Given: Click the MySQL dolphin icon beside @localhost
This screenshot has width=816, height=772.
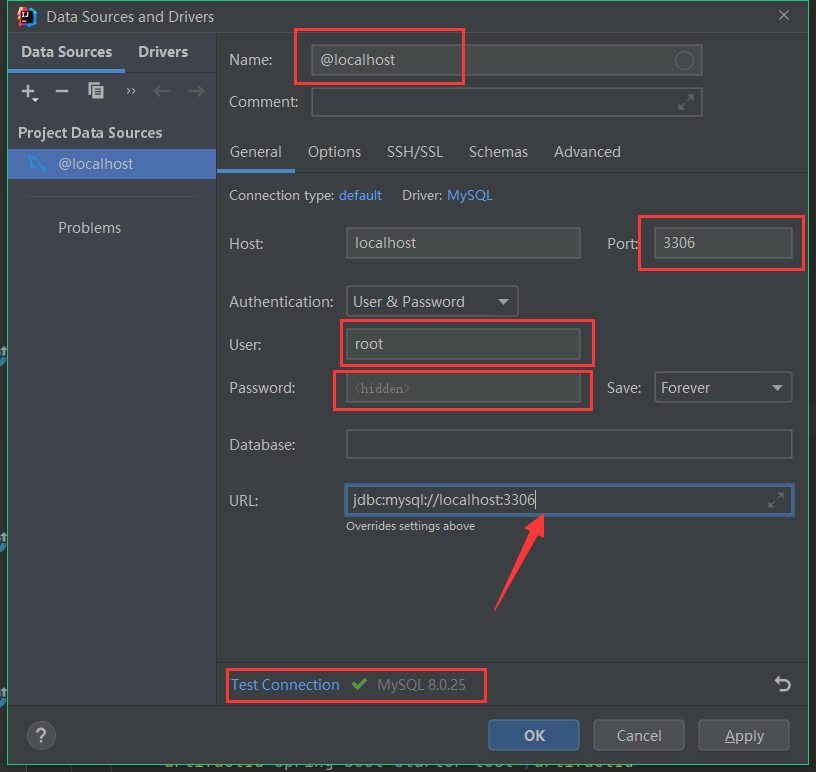Looking at the screenshot, I should pyautogui.click(x=37, y=164).
